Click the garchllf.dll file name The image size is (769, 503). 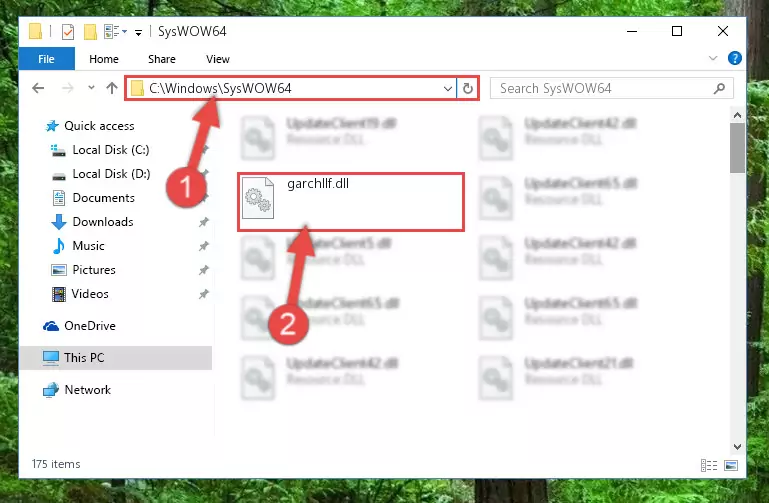click(318, 184)
